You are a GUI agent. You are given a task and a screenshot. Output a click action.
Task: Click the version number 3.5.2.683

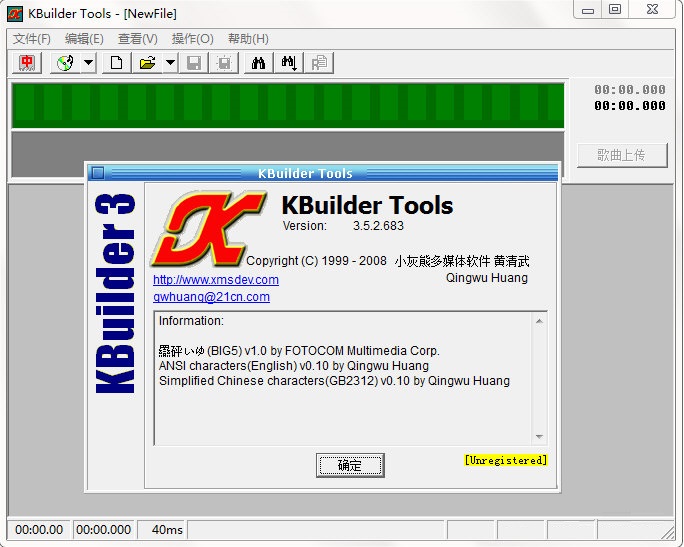click(378, 226)
